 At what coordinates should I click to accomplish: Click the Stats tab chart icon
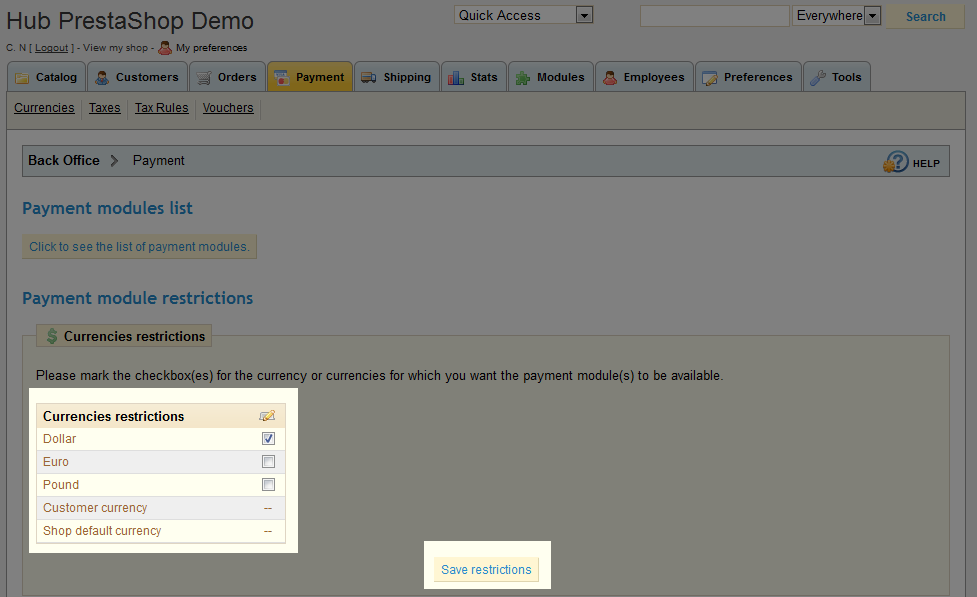click(456, 78)
